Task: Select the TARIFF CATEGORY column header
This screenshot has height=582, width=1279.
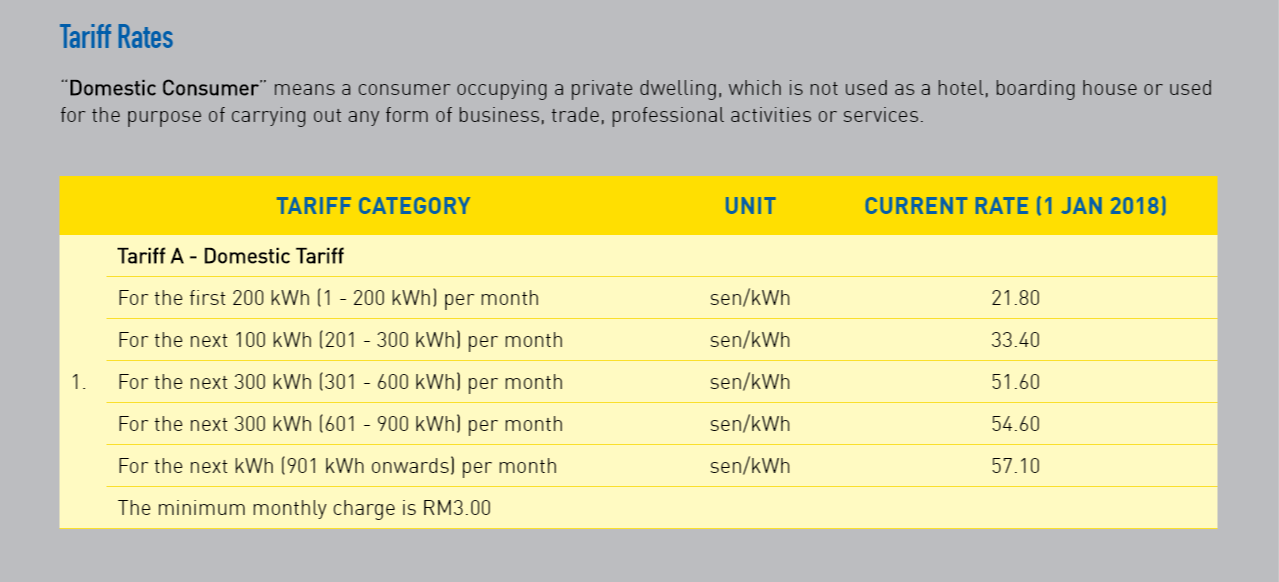Action: pos(373,206)
